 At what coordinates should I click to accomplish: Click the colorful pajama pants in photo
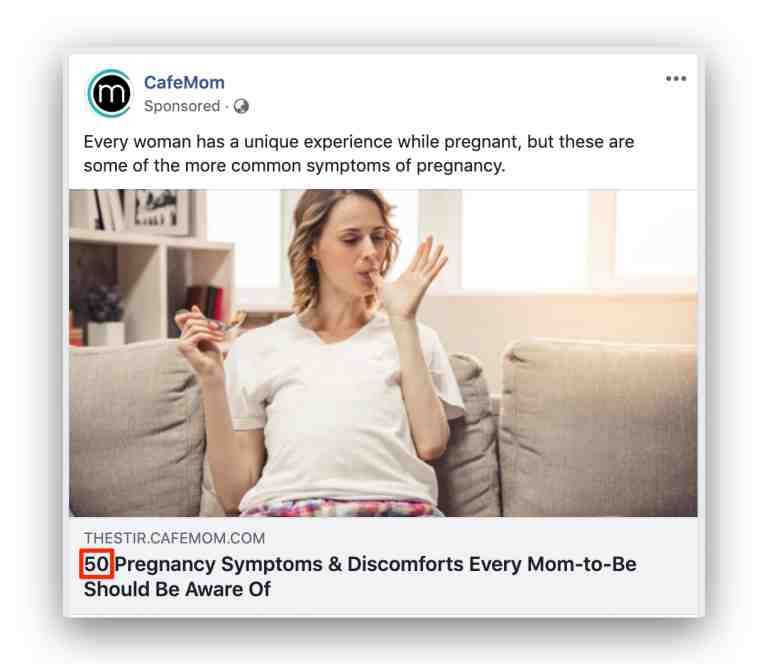point(340,507)
